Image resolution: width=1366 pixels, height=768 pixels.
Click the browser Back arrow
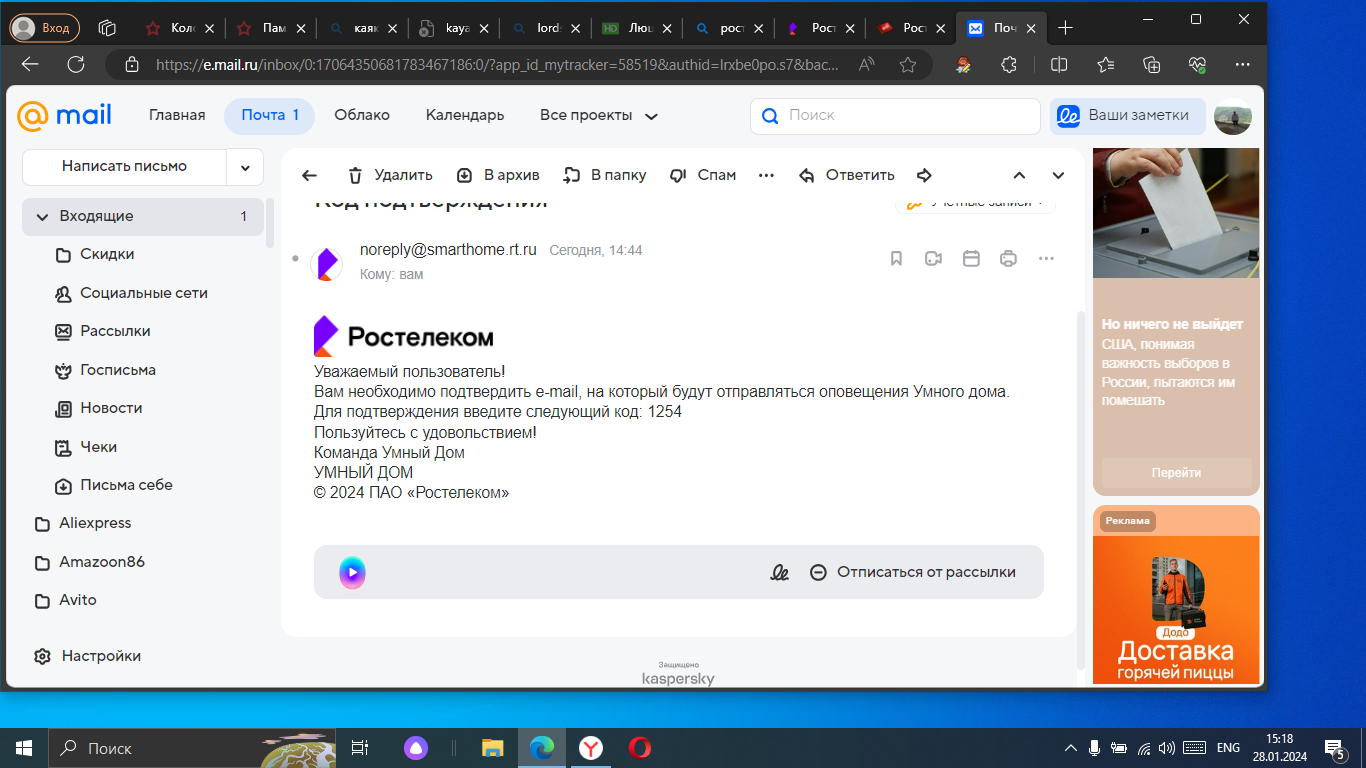pos(30,64)
